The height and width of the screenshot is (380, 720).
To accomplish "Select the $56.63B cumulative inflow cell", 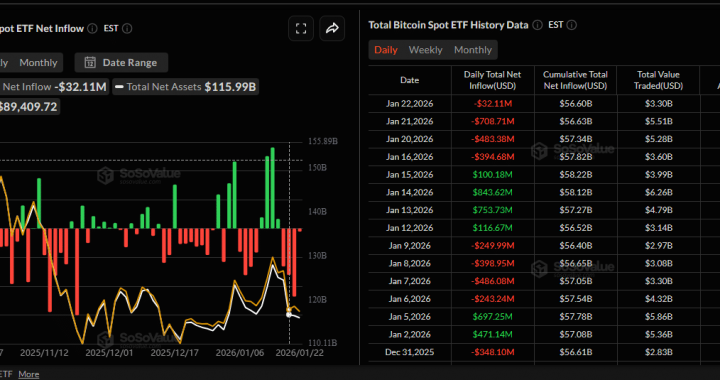I will pos(575,121).
